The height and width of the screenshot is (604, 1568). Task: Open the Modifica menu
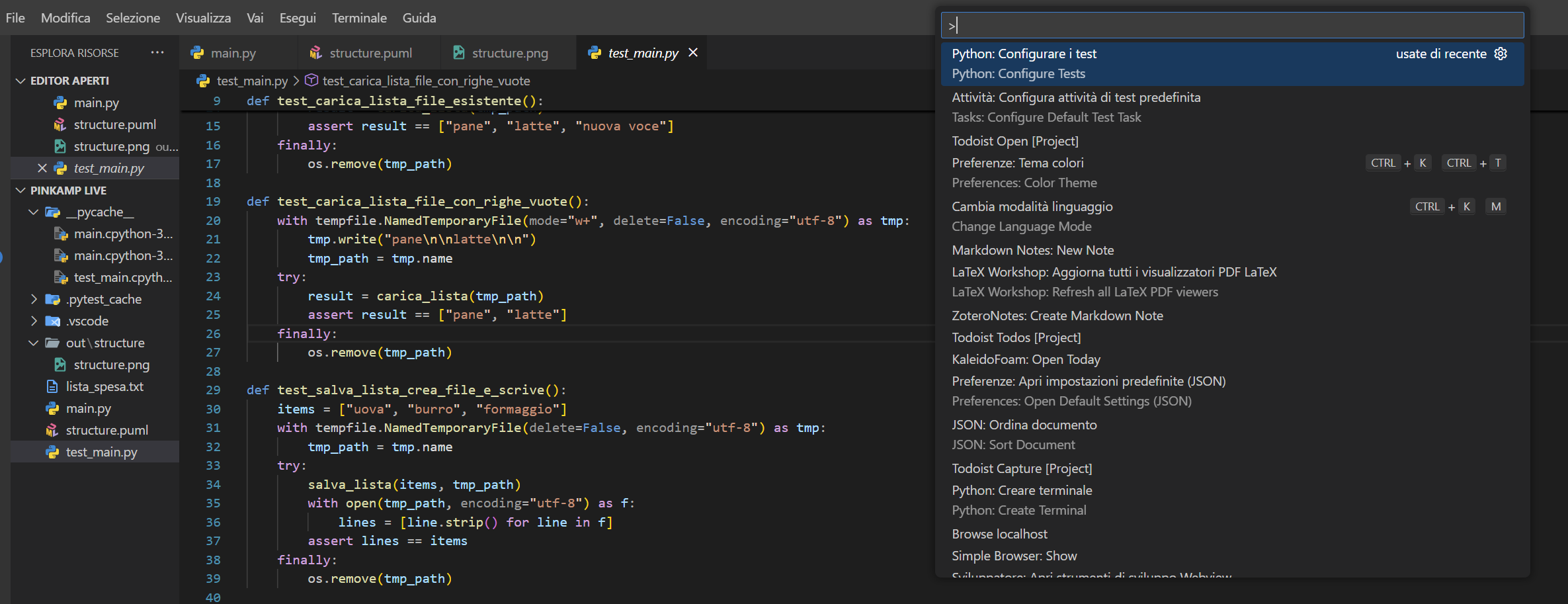coord(65,18)
